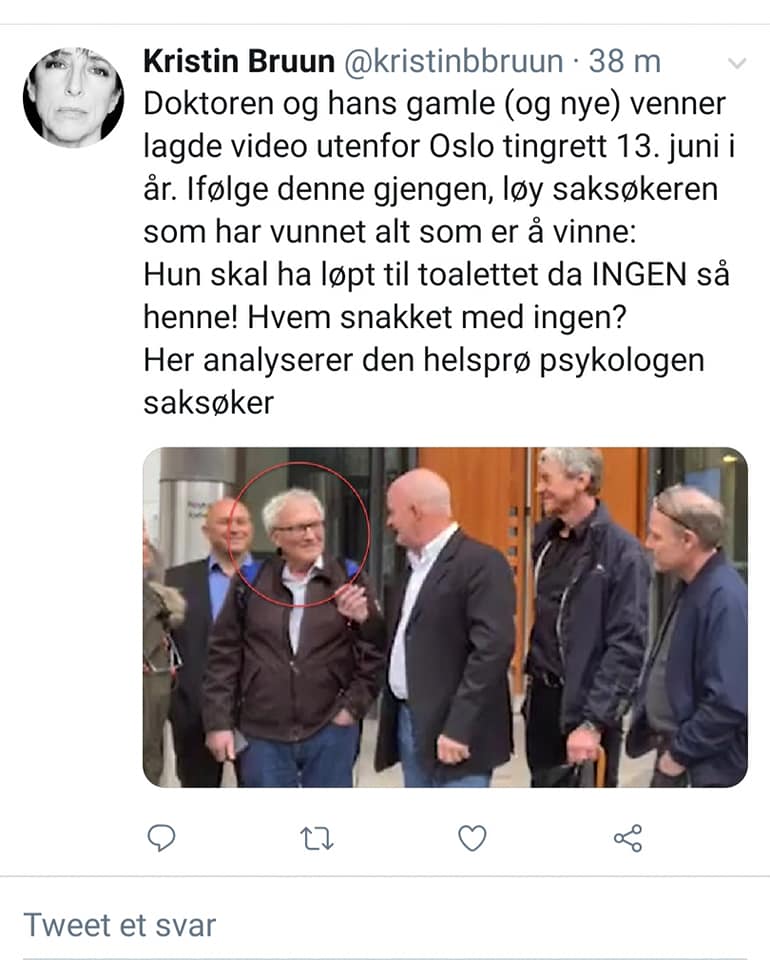Like the tweet with heart icon
This screenshot has height=960, width=770.
pyautogui.click(x=473, y=838)
